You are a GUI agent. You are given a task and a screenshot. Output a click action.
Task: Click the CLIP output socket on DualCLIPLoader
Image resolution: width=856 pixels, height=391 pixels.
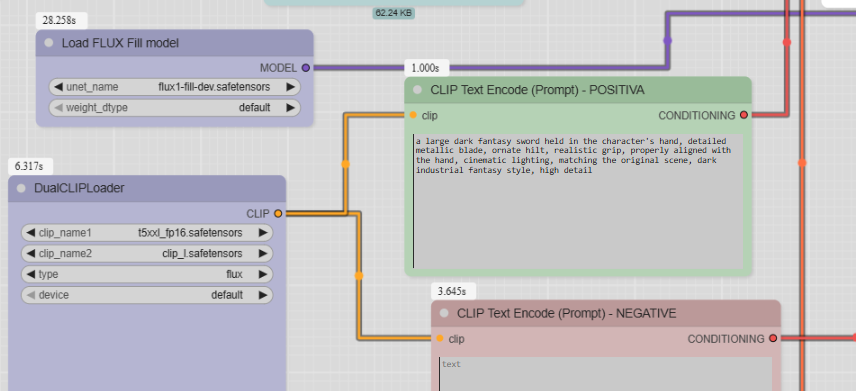point(278,214)
